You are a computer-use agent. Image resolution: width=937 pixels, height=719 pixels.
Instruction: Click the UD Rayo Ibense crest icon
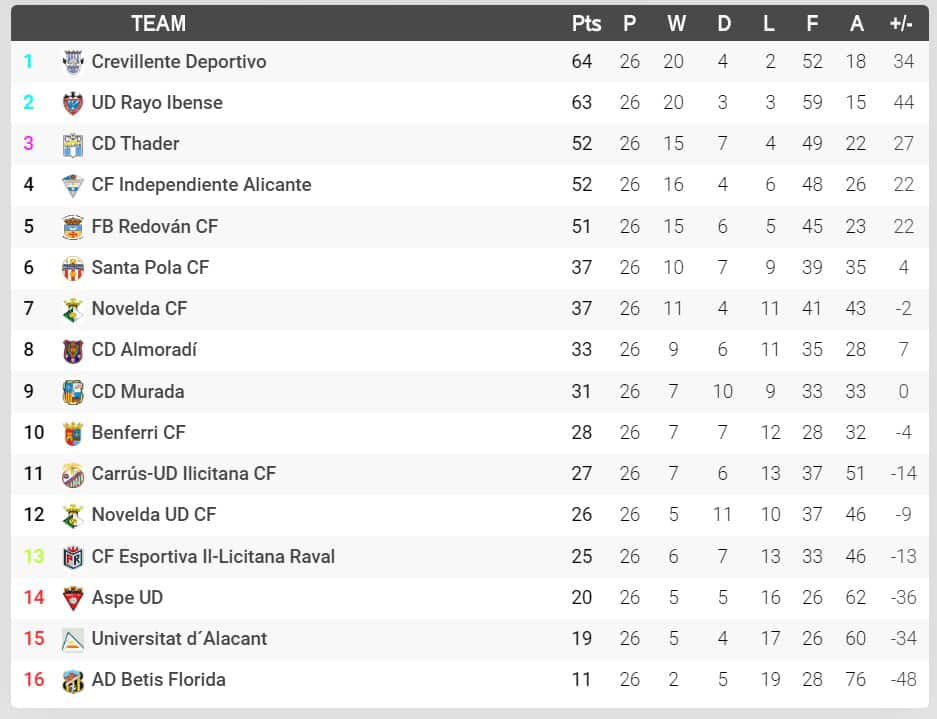73,103
